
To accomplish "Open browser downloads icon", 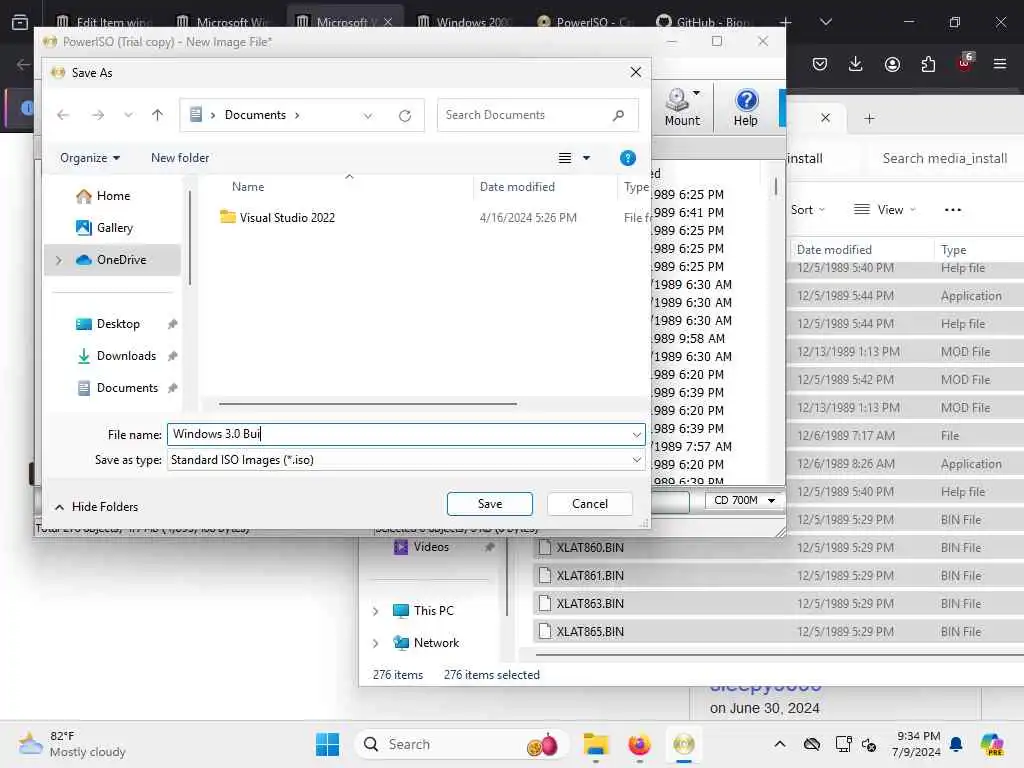I will point(856,64).
